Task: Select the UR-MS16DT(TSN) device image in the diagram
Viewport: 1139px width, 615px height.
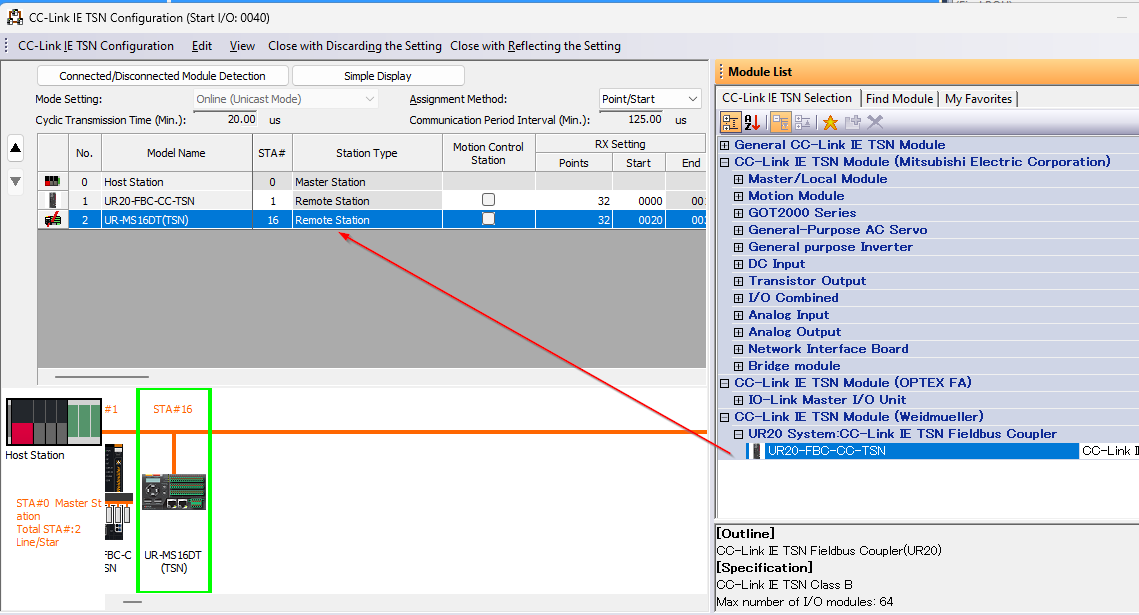Action: tap(174, 492)
